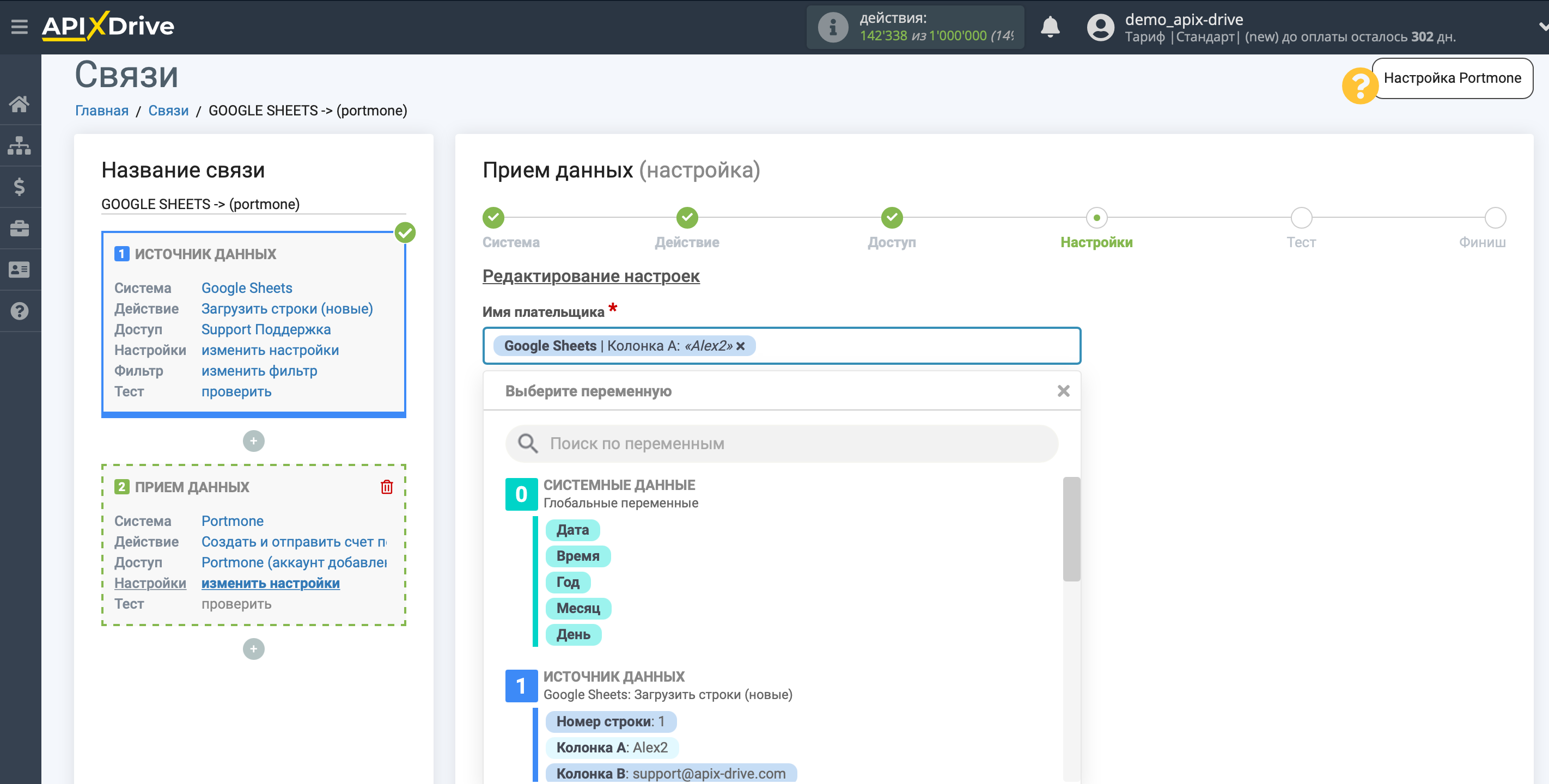Click the ApiX-Drive logo

coord(108,26)
